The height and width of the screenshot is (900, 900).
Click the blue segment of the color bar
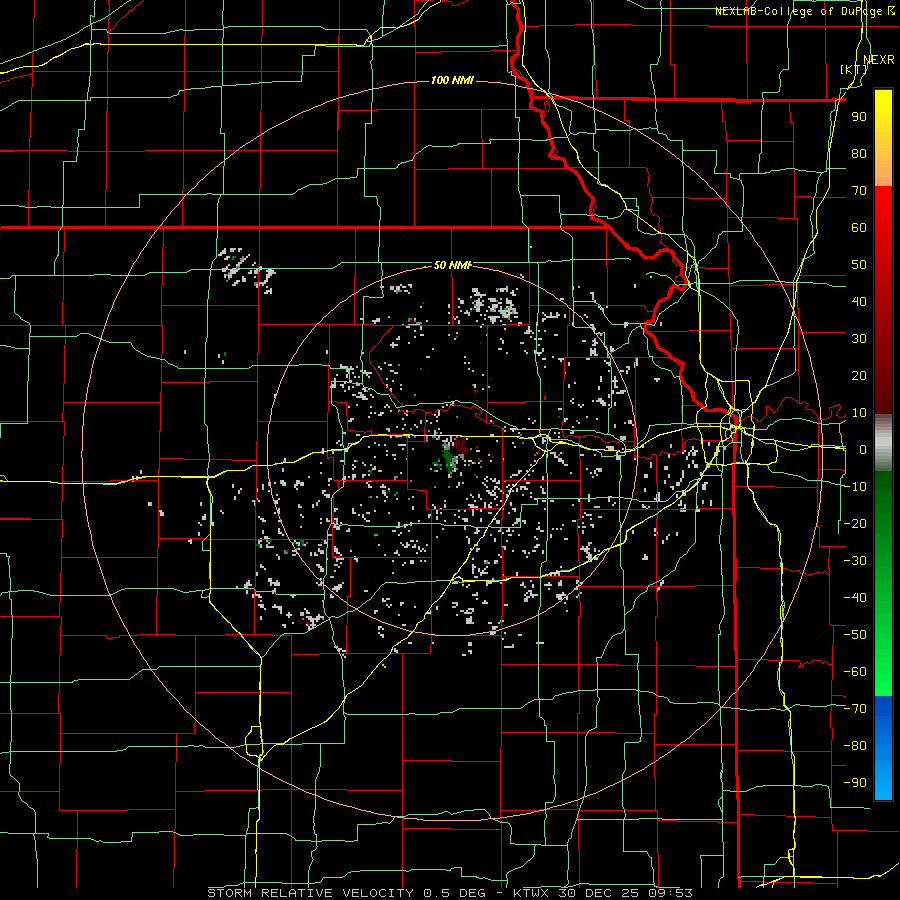pos(883,748)
